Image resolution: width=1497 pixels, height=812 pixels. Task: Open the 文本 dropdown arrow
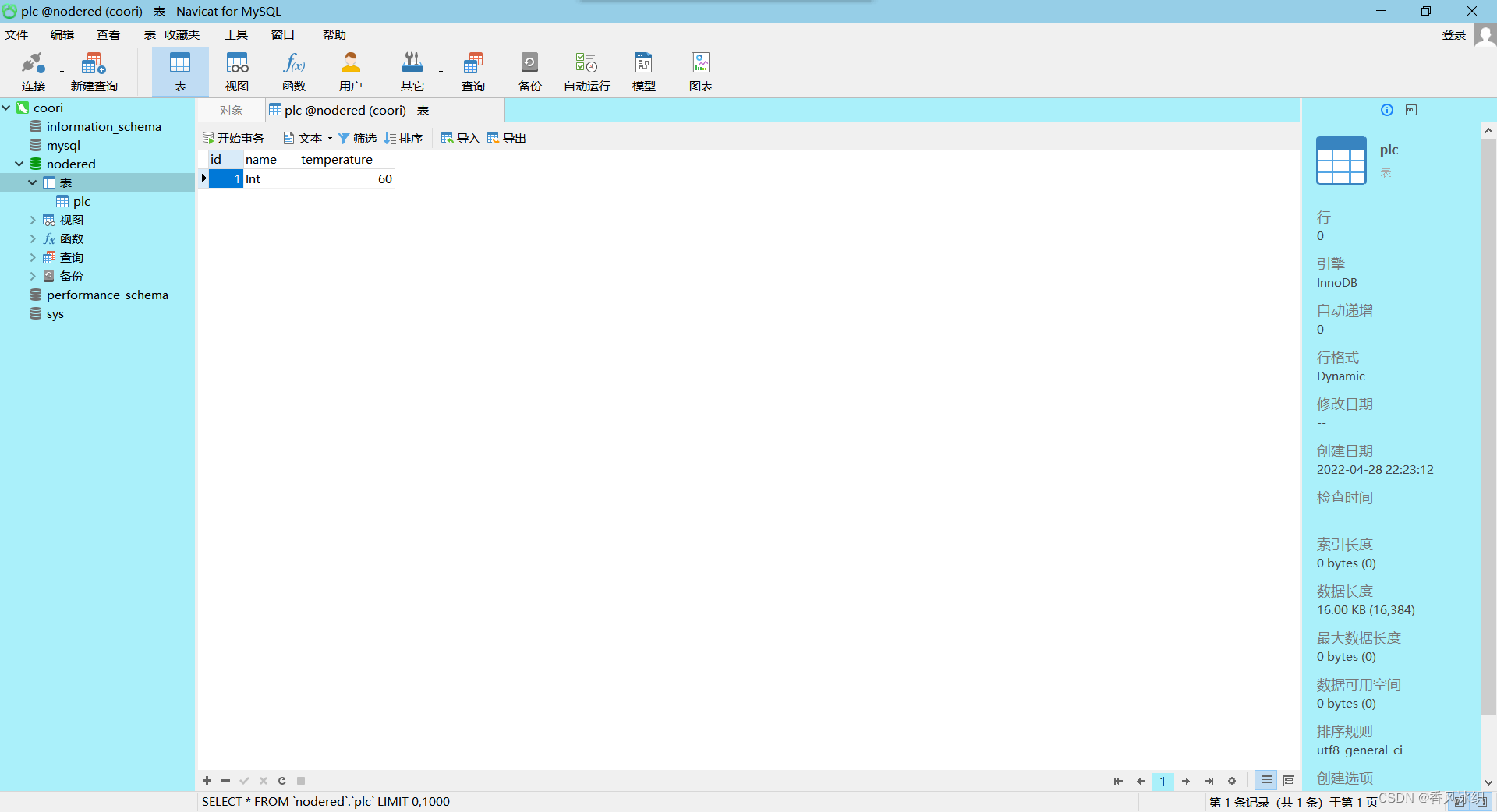click(x=329, y=138)
